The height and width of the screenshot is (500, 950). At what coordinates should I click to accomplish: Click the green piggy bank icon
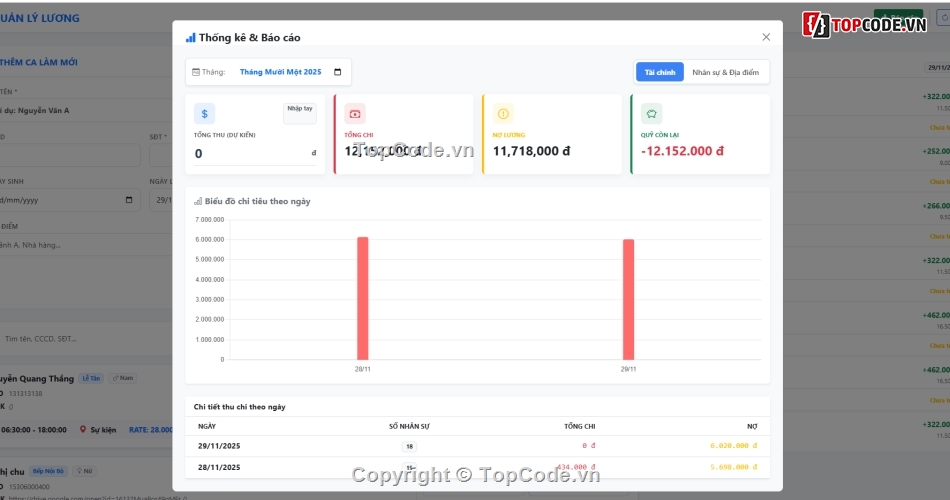coord(651,114)
